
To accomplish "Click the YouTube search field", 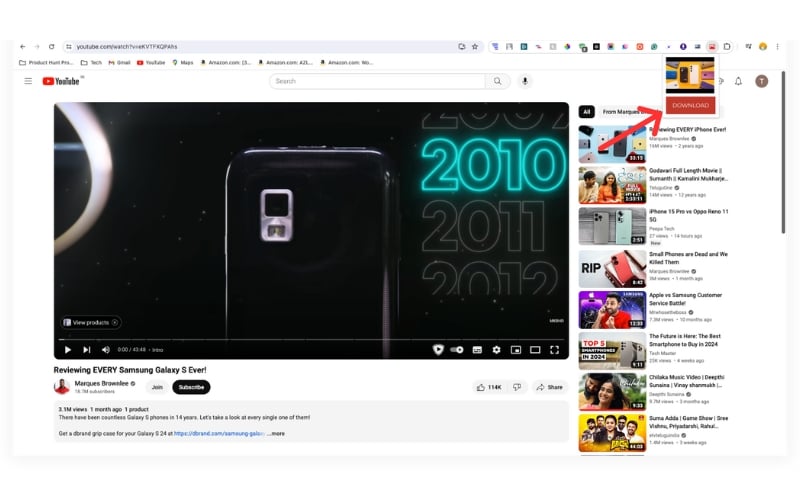I will pyautogui.click(x=378, y=81).
